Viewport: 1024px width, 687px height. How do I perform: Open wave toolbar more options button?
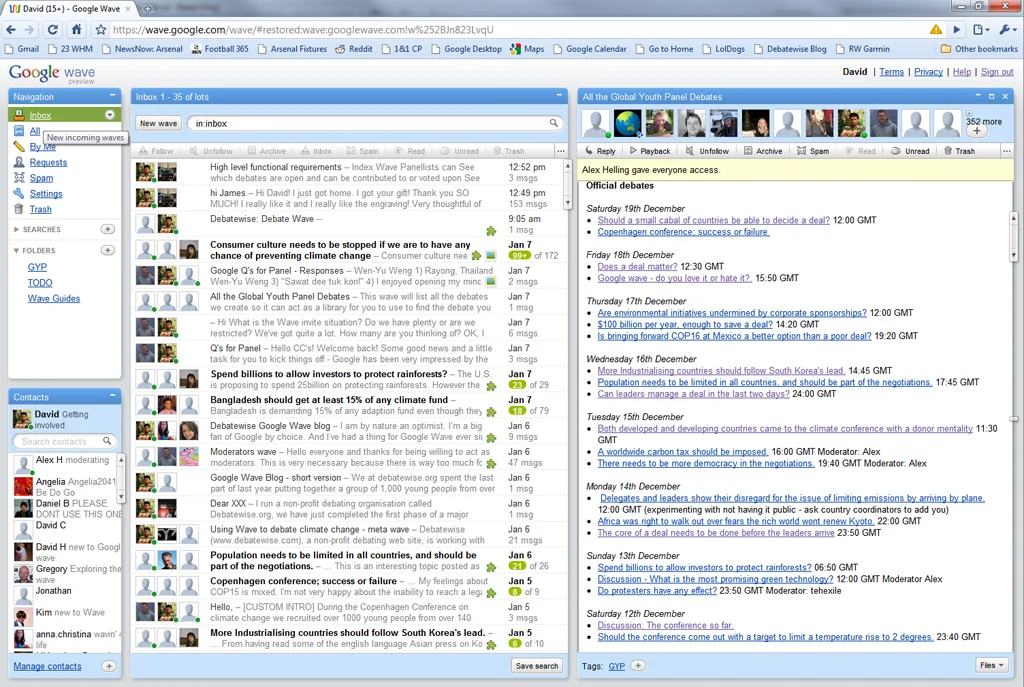click(x=1006, y=151)
